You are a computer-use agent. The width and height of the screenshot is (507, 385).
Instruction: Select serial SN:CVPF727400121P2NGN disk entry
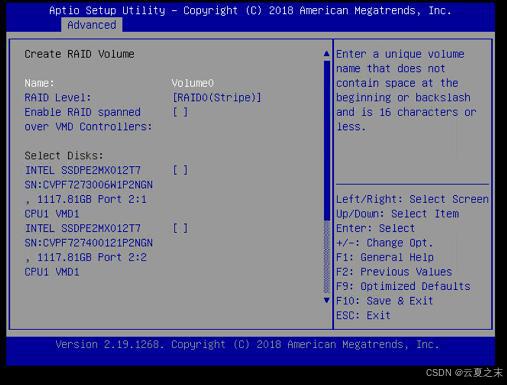coord(88,243)
